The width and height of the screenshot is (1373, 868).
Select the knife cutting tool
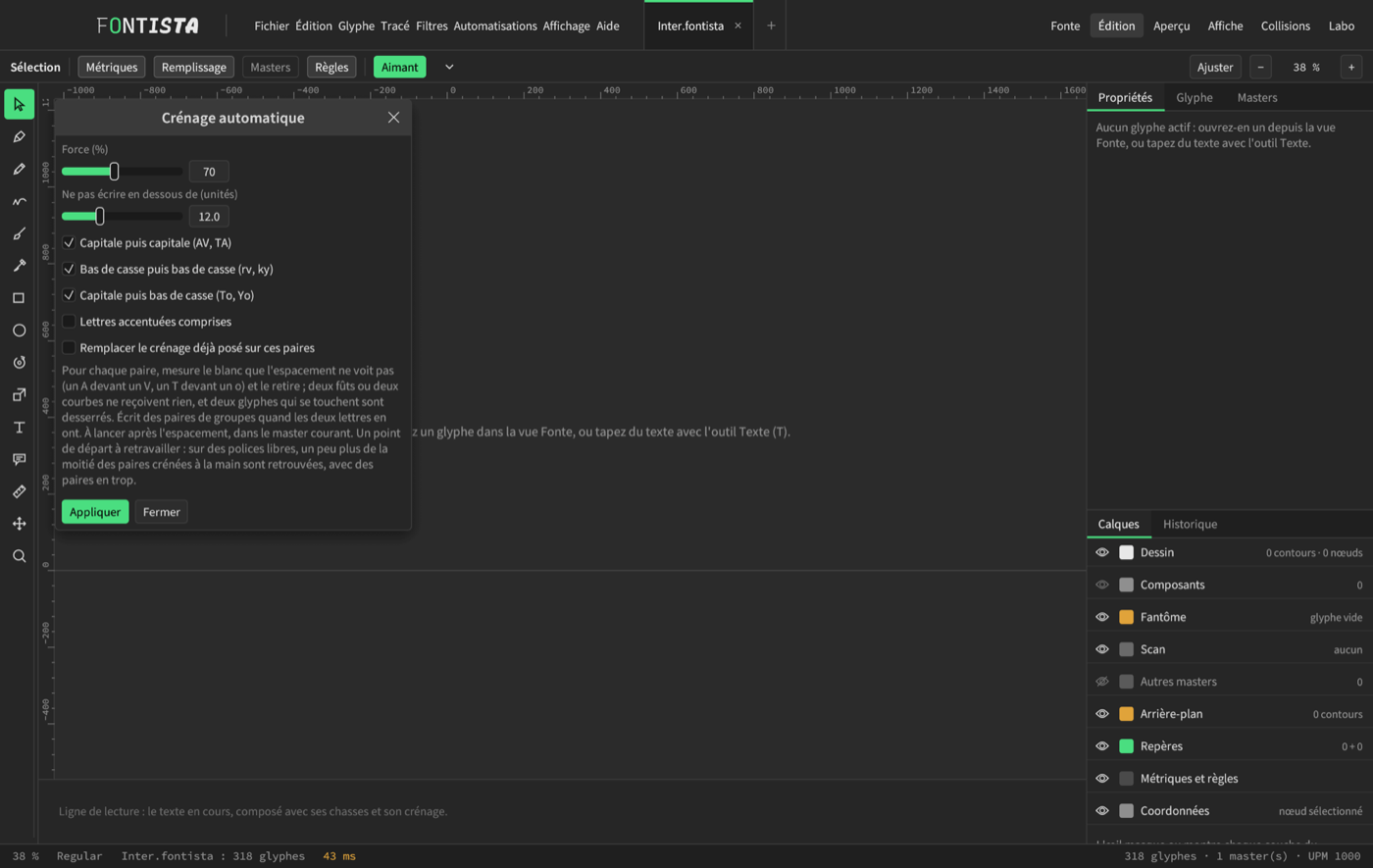[x=19, y=266]
